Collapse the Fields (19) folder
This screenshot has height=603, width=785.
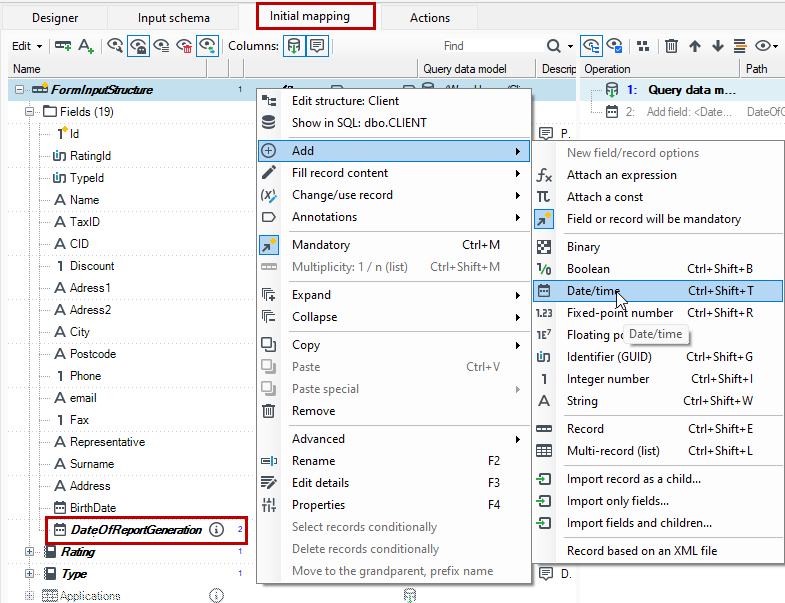30,112
